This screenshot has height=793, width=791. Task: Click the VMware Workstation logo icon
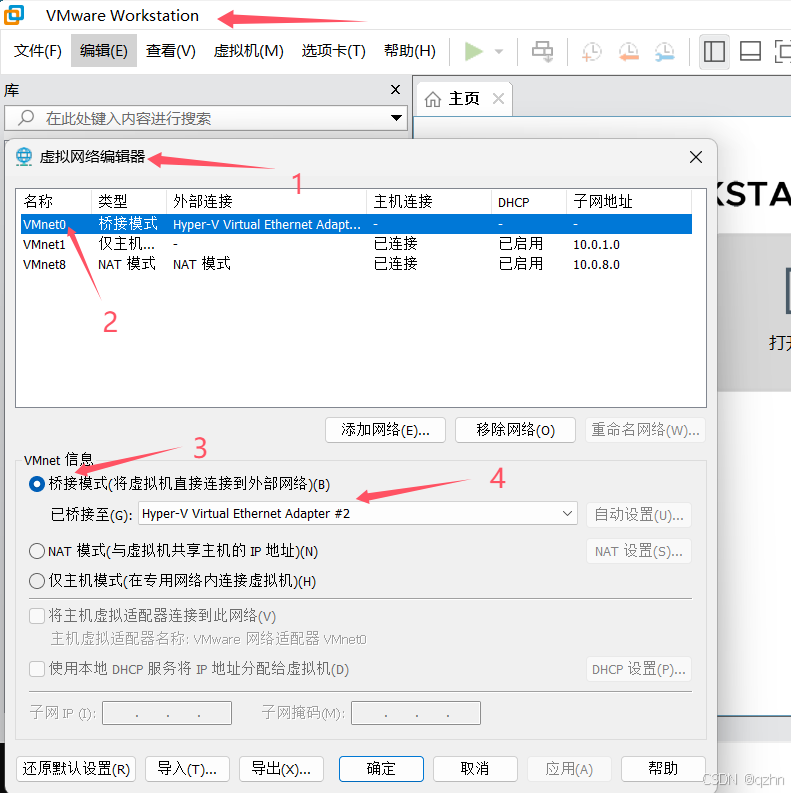[14, 15]
